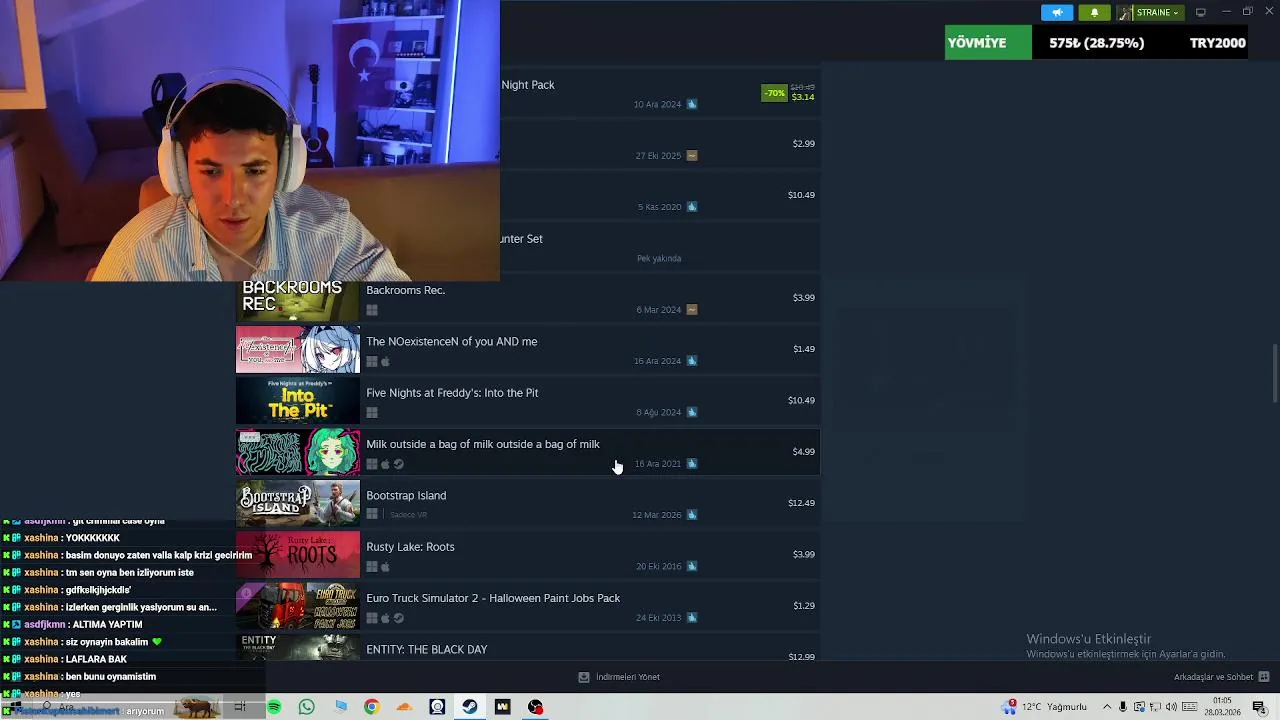The height and width of the screenshot is (720, 1280).
Task: Click the Bootstrap Island cover thumbnail
Action: tap(298, 504)
